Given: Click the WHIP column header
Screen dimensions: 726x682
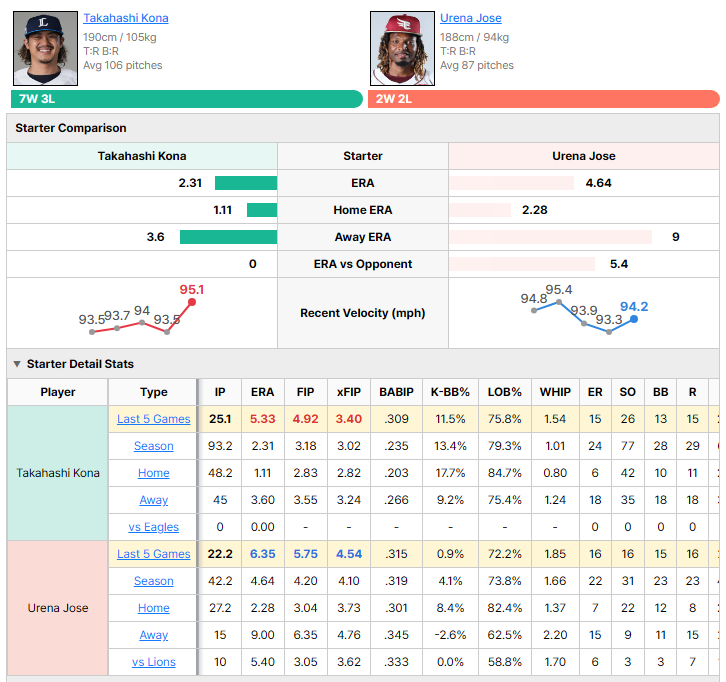Looking at the screenshot, I should click(555, 392).
